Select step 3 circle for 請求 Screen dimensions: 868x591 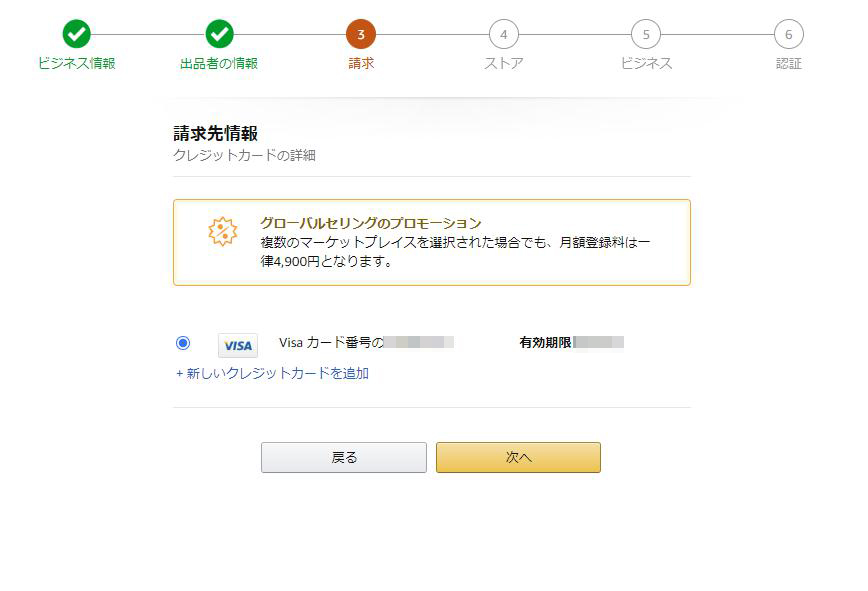361,34
